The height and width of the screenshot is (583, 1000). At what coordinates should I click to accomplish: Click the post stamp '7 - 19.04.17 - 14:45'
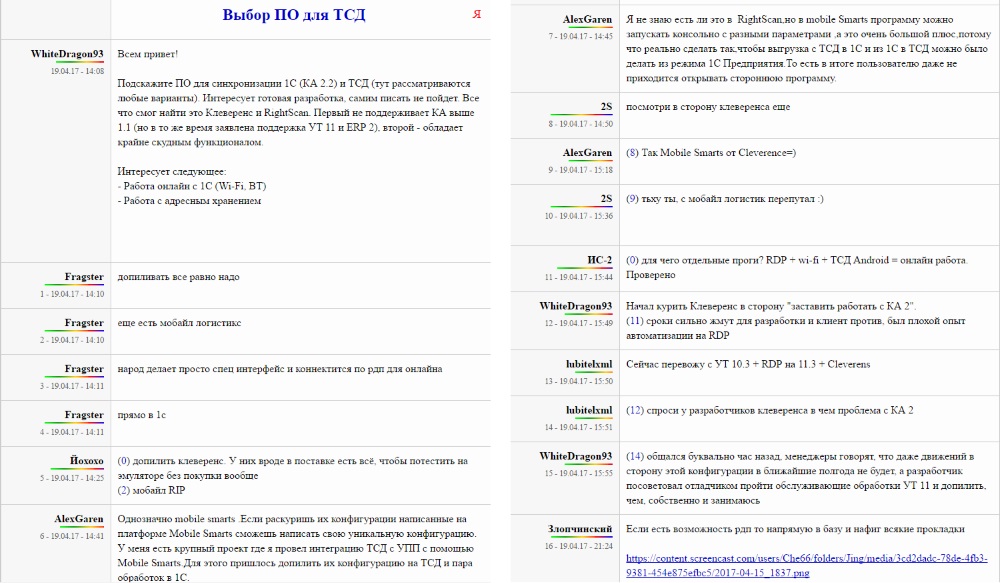[581, 36]
